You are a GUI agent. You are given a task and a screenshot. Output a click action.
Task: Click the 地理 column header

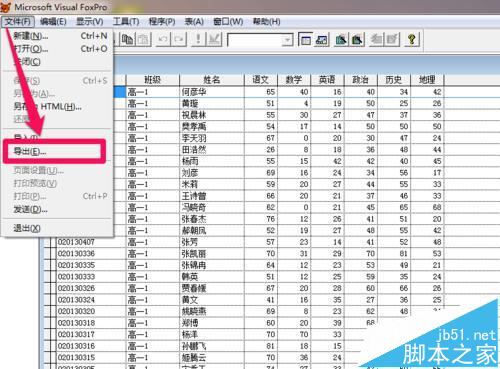427,80
